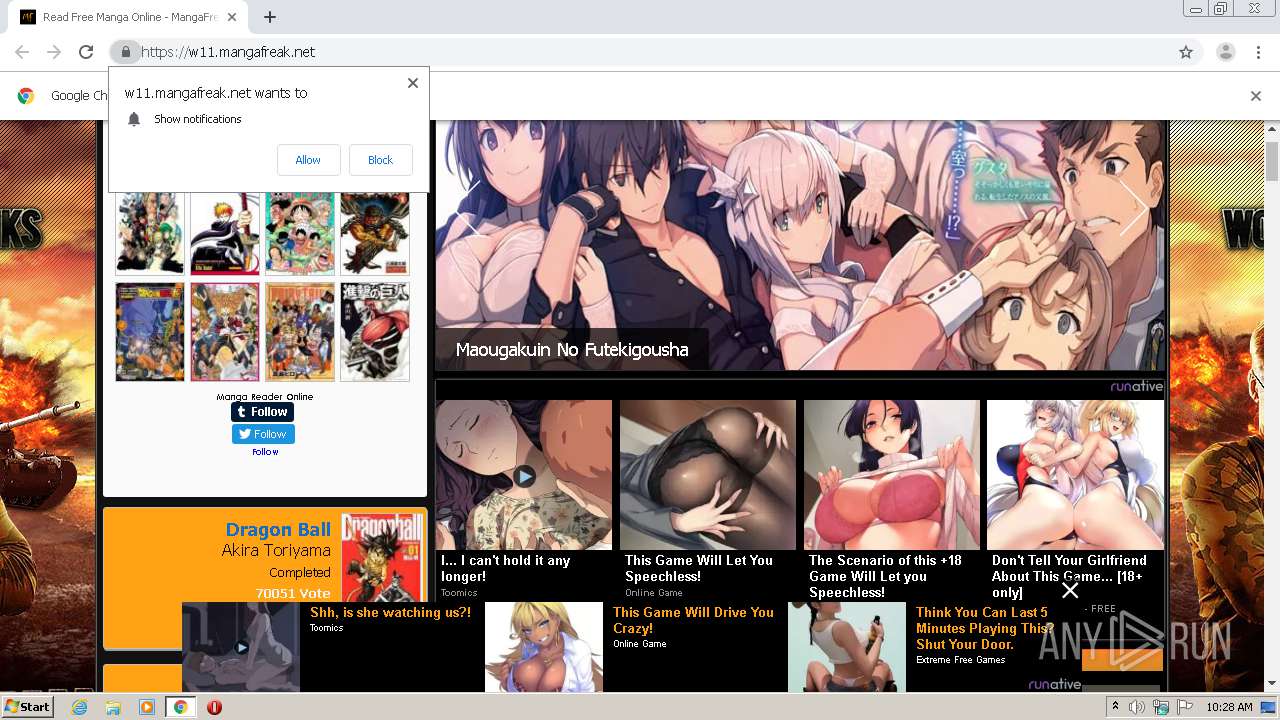Open Maougakuin No Futekigousha banner title
Viewport: 1280px width, 720px height.
coord(572,350)
